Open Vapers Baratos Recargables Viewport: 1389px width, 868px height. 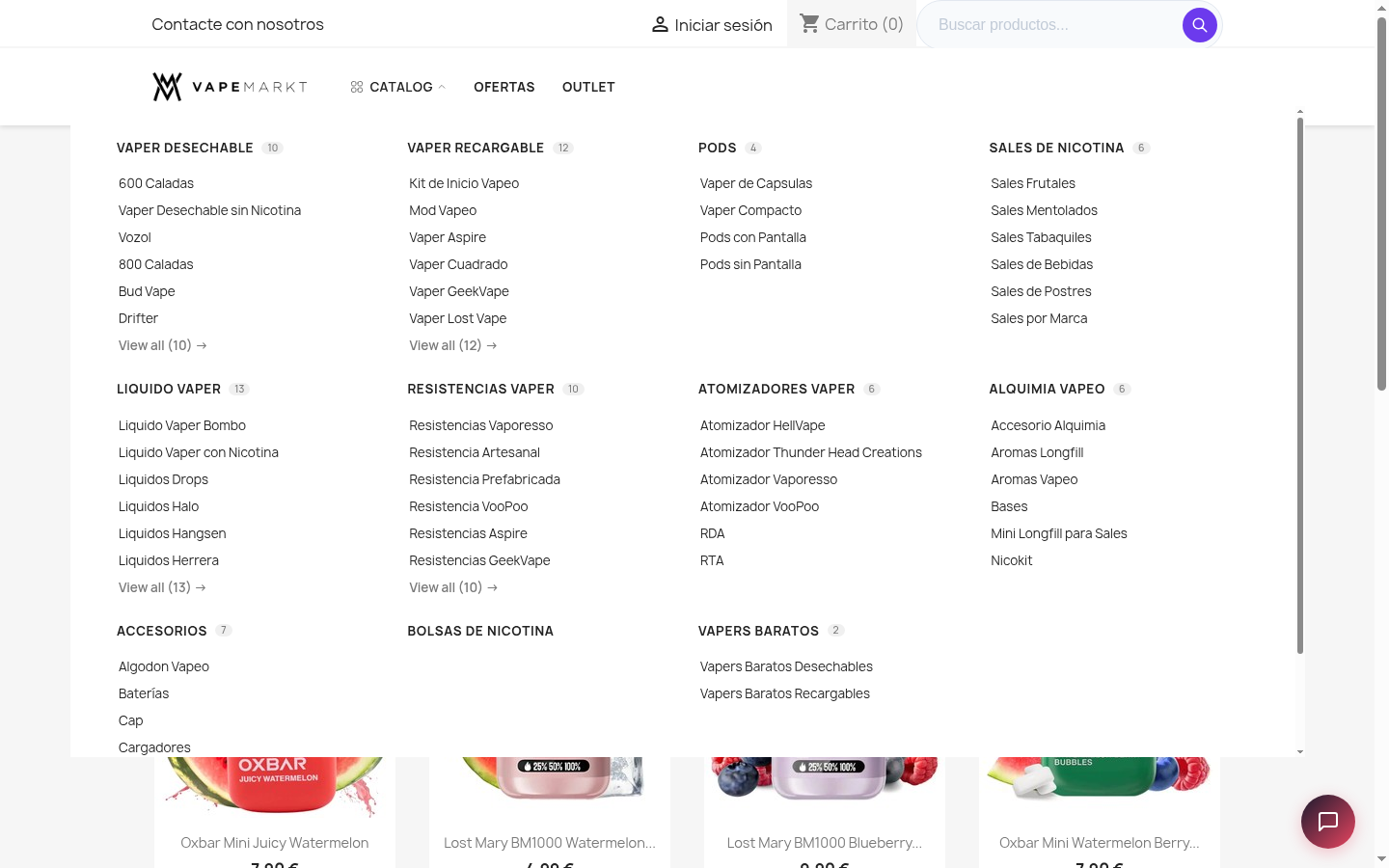[x=785, y=693]
